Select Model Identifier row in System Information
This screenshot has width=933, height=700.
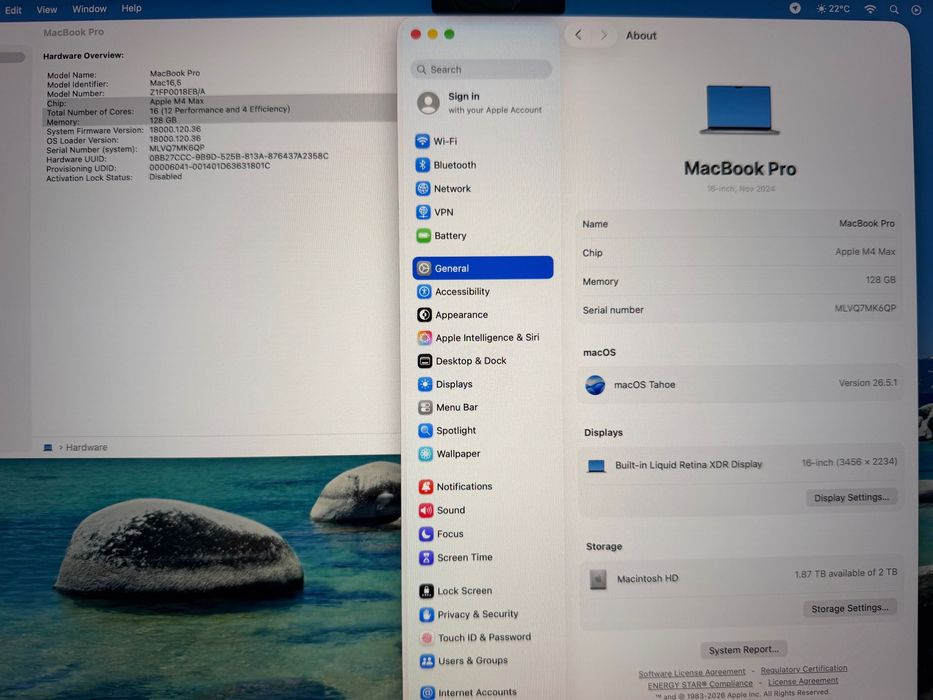tap(114, 83)
